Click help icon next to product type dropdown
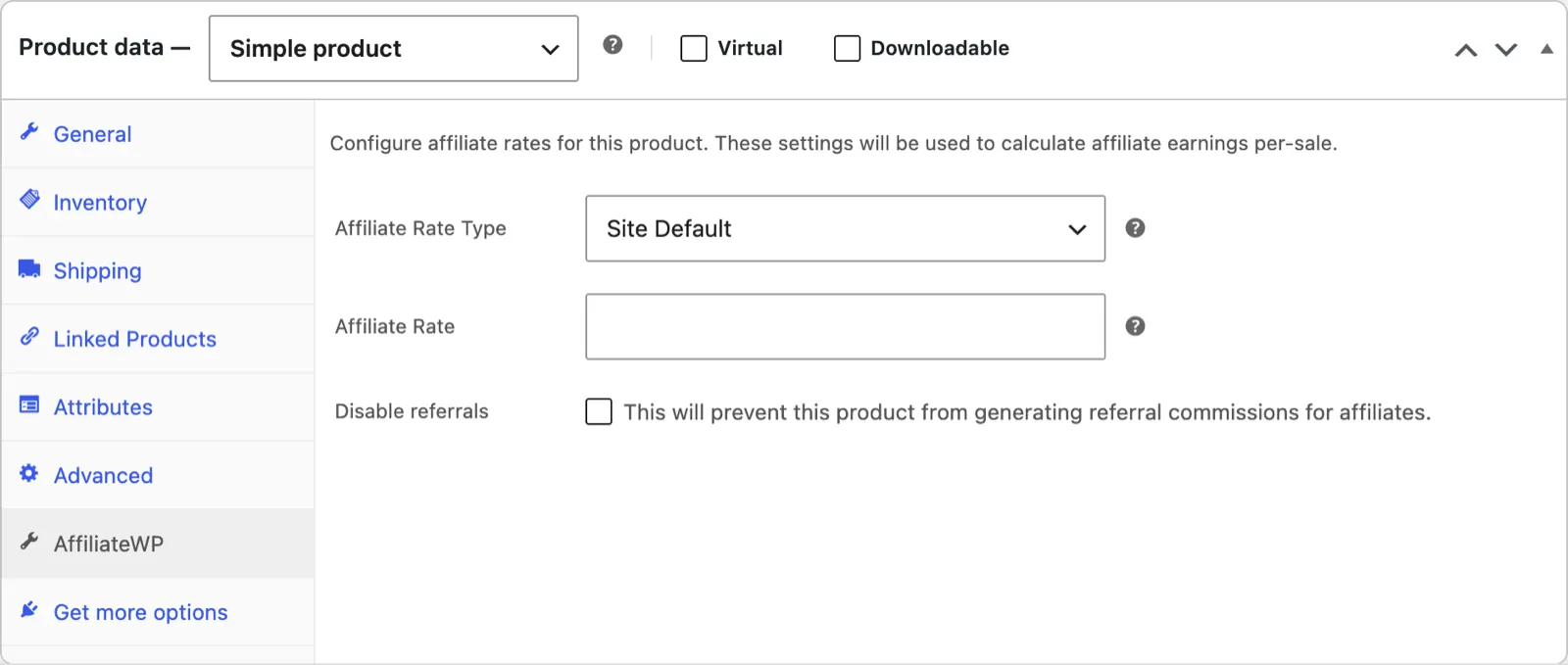 (612, 44)
